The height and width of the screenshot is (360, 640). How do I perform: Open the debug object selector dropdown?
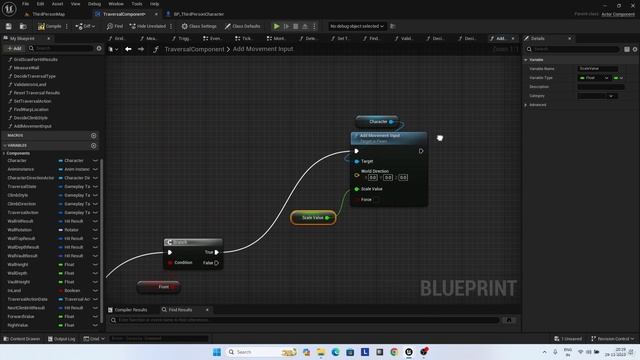[357, 26]
